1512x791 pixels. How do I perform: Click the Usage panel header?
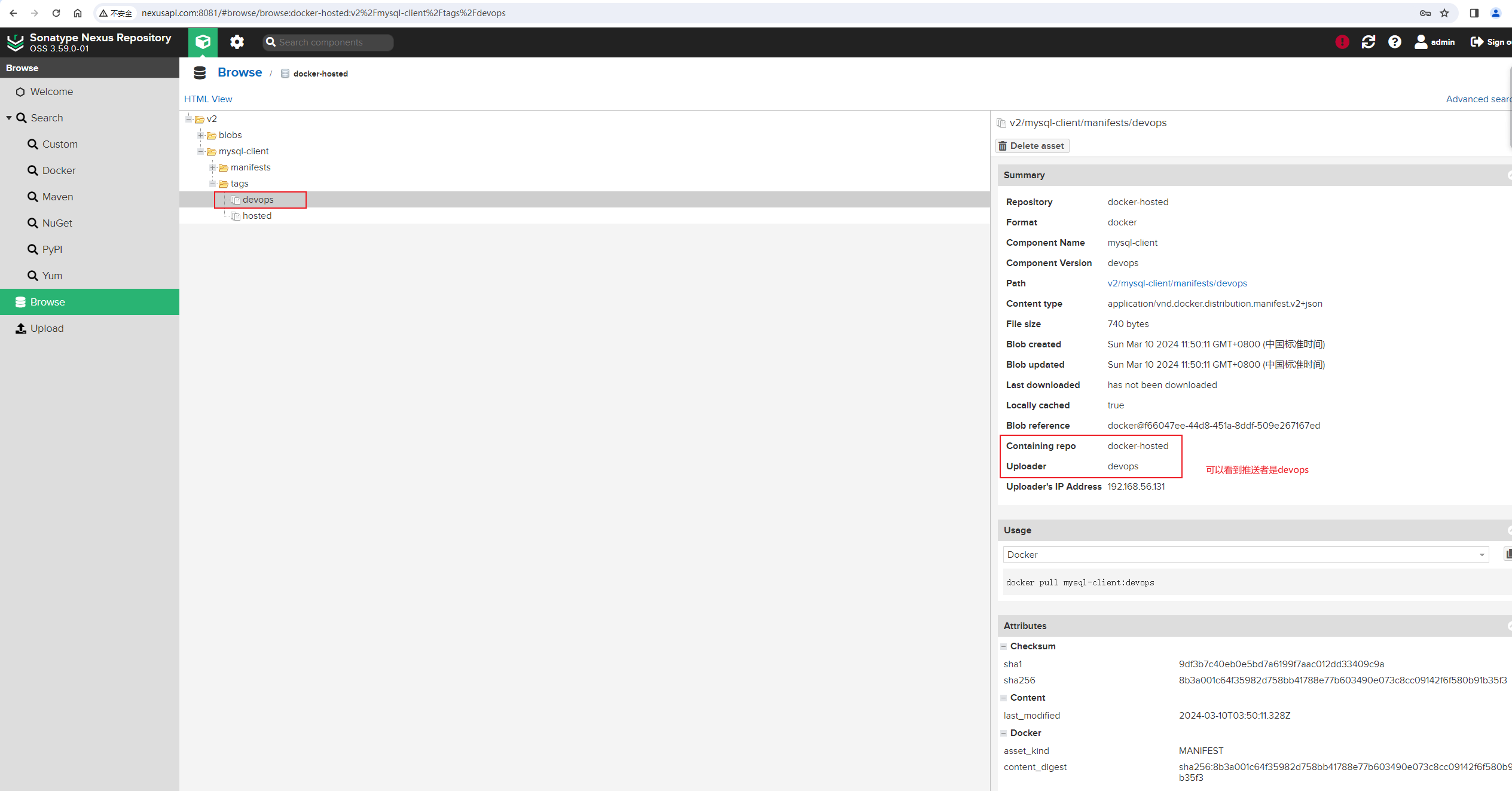[1254, 530]
